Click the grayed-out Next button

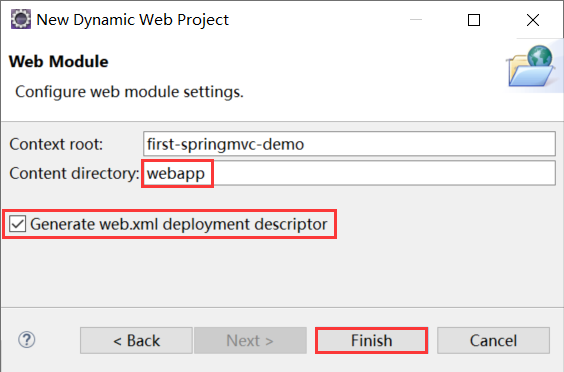pos(250,340)
